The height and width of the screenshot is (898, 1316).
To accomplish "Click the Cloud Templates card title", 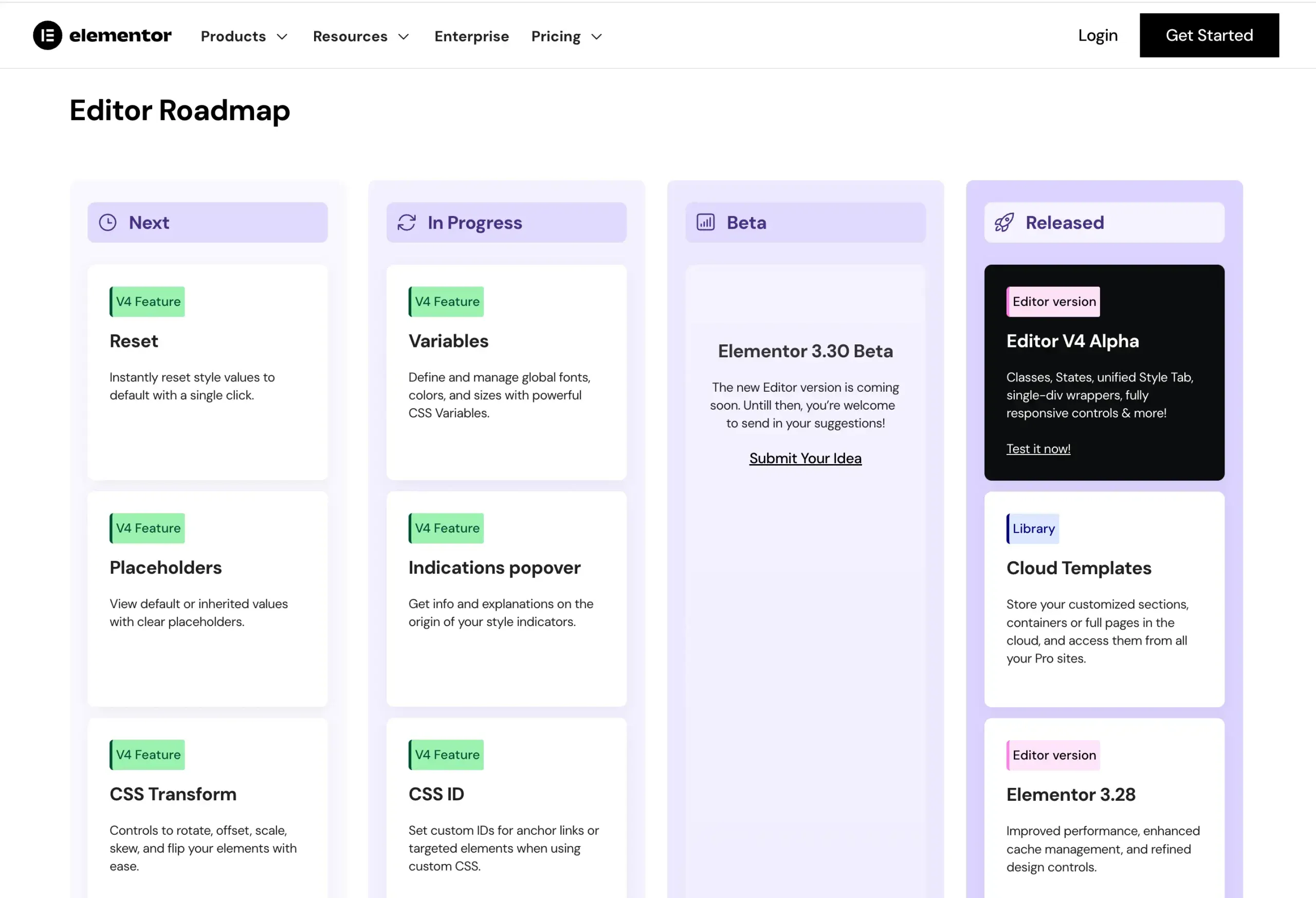I will coord(1079,568).
